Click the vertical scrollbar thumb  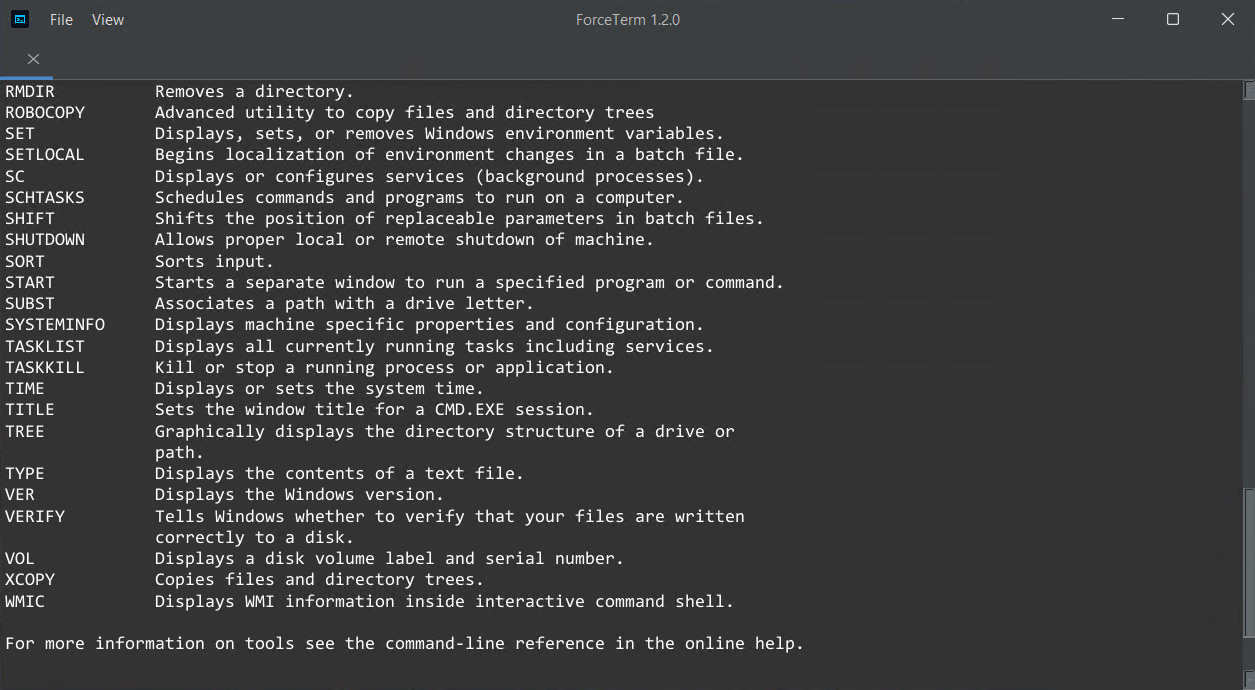tap(1249, 563)
